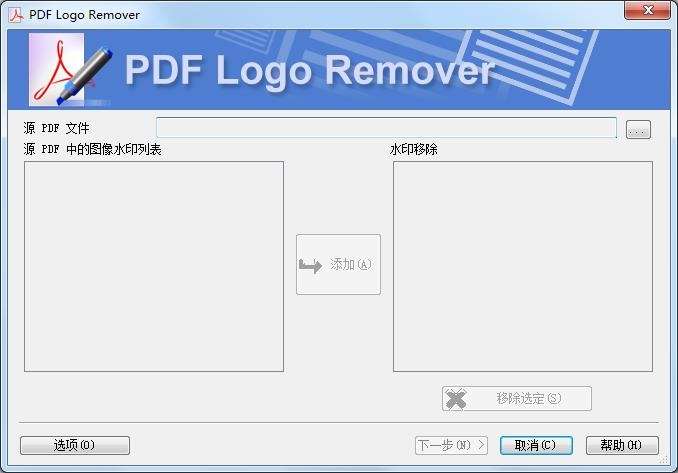The width and height of the screenshot is (678, 473).
Task: Click the source PDF image watermark list box
Action: pos(154,266)
